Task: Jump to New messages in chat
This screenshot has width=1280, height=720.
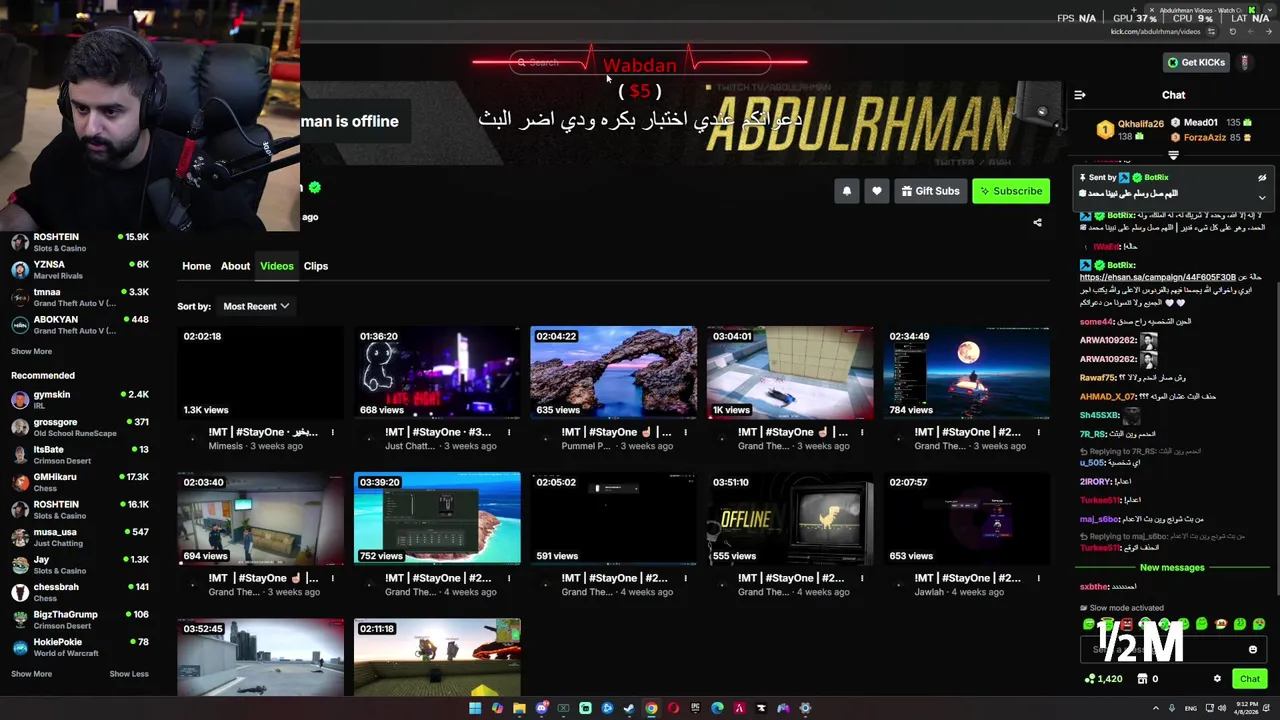Action: [1172, 568]
